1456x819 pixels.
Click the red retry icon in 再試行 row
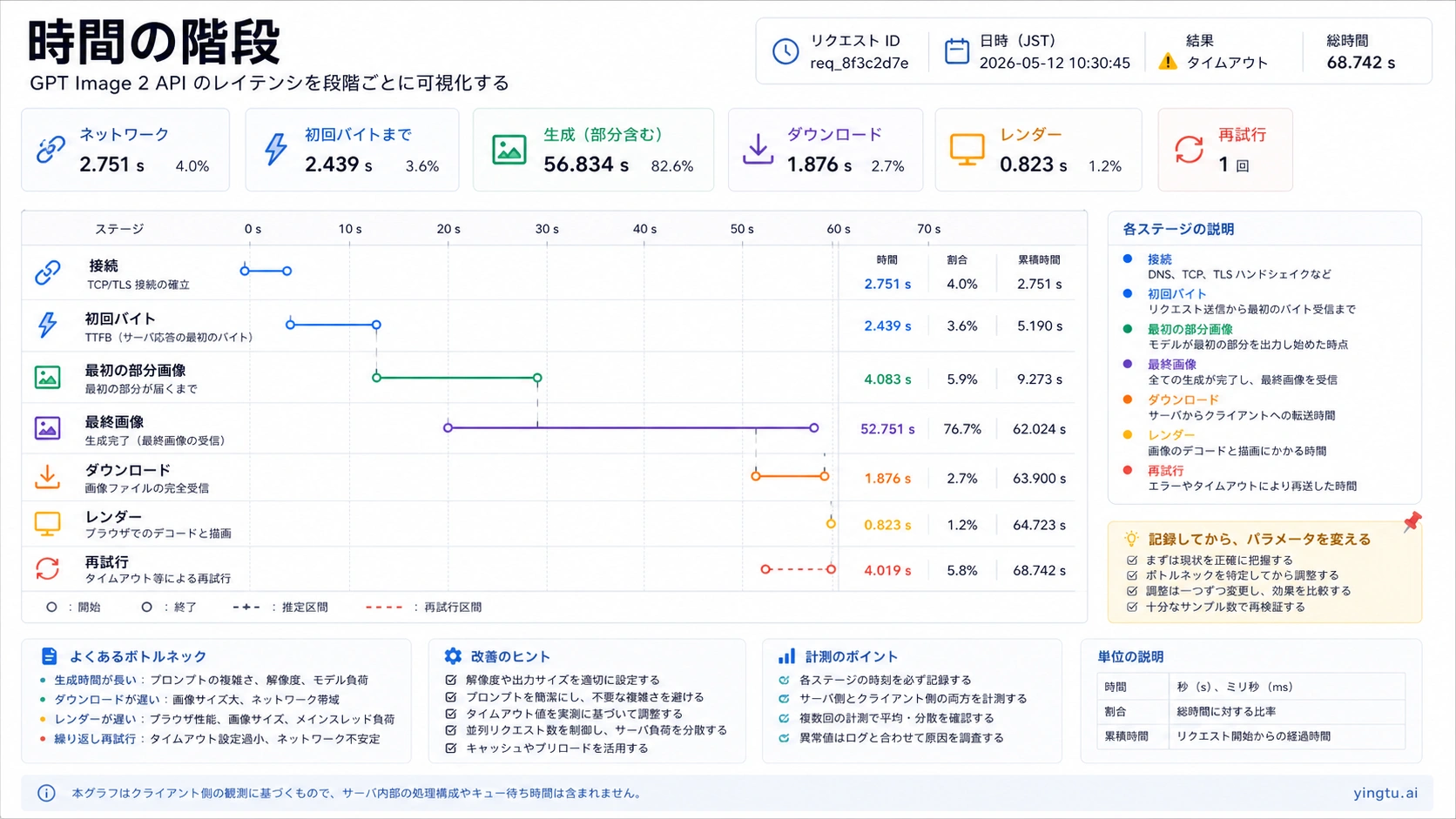click(47, 568)
